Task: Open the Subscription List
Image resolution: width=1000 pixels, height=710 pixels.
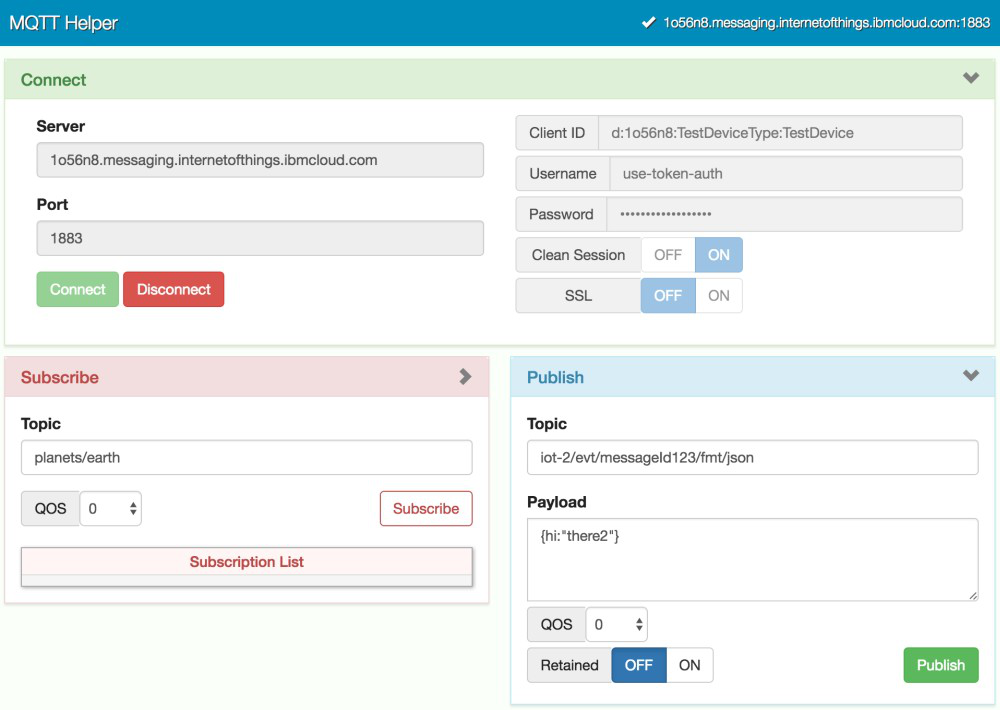Action: [246, 562]
